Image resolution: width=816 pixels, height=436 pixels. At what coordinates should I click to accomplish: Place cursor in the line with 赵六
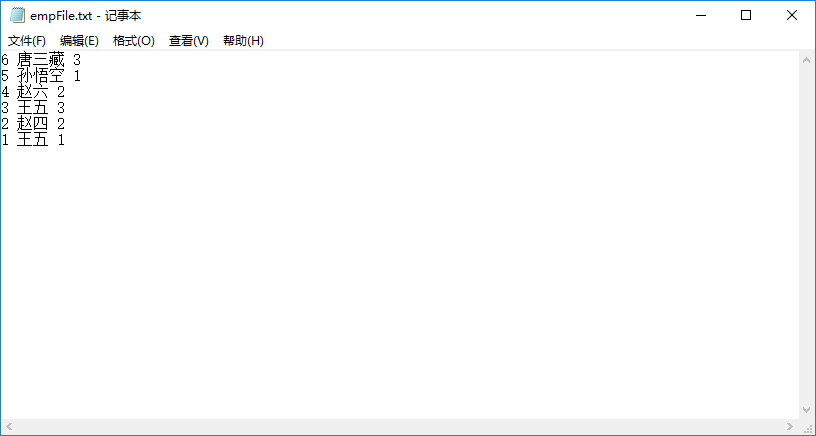(33, 92)
